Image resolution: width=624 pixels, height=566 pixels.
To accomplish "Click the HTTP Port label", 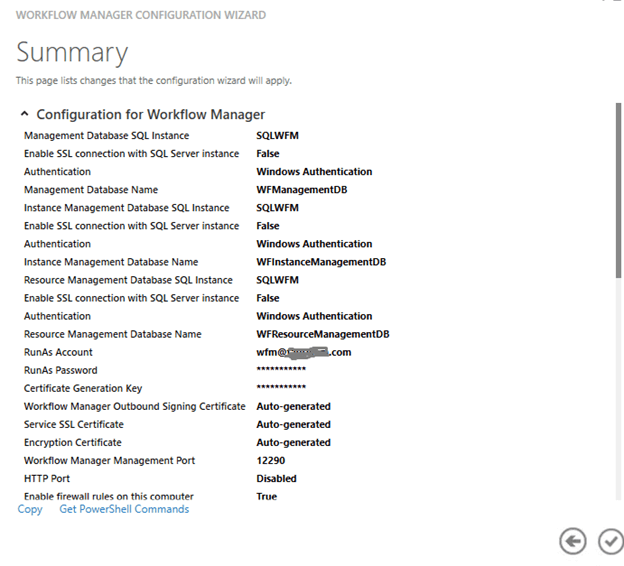I will pos(47,478).
